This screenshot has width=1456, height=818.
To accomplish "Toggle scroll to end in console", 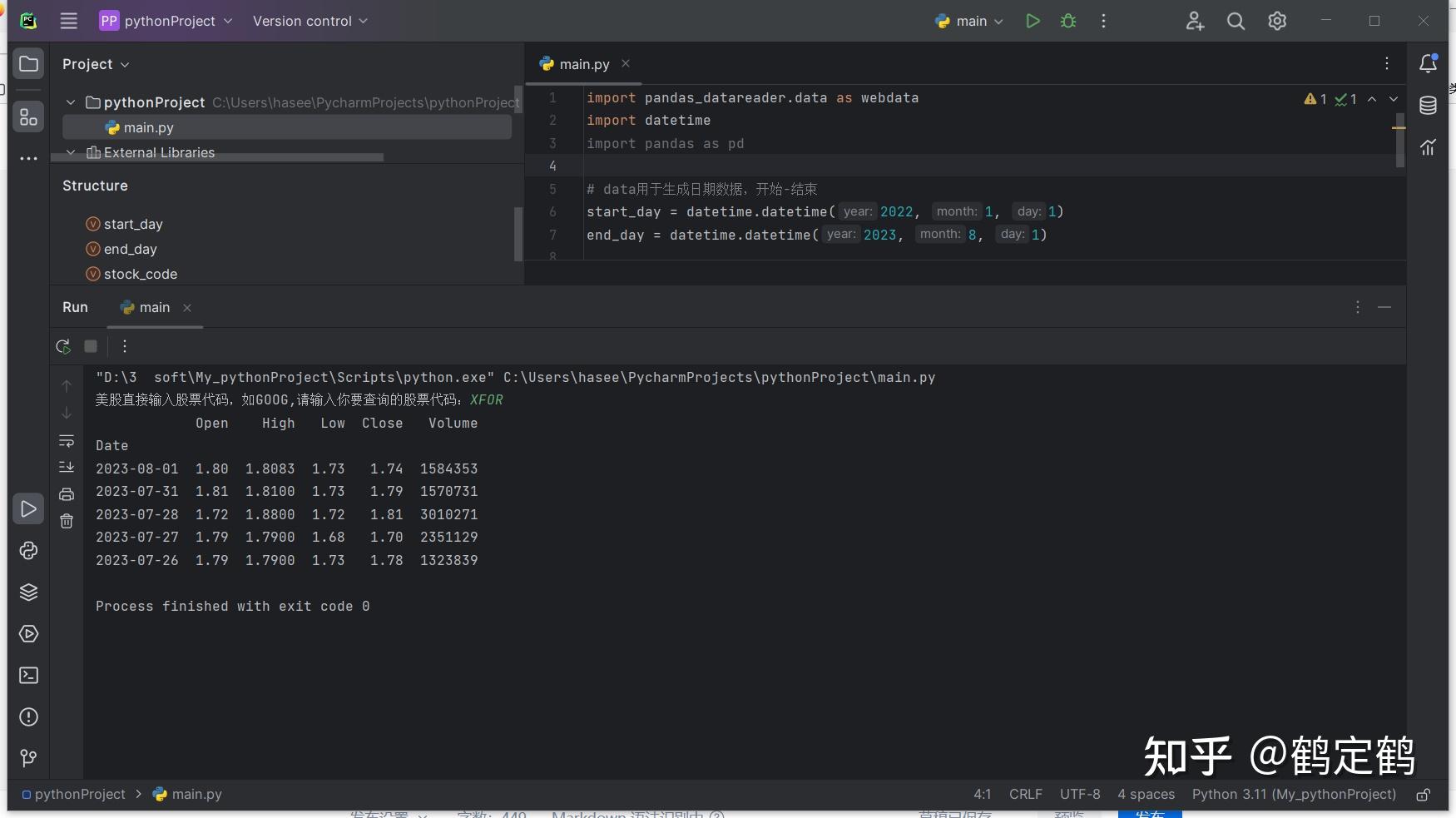I will point(67,468).
